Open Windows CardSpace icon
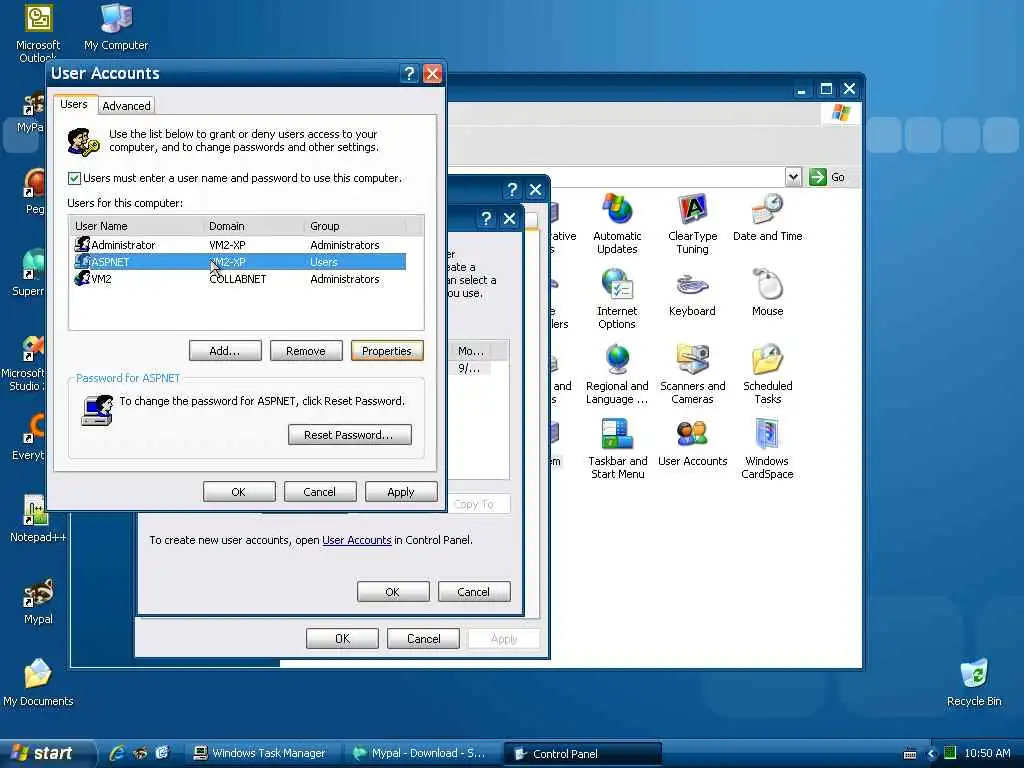 click(x=767, y=449)
